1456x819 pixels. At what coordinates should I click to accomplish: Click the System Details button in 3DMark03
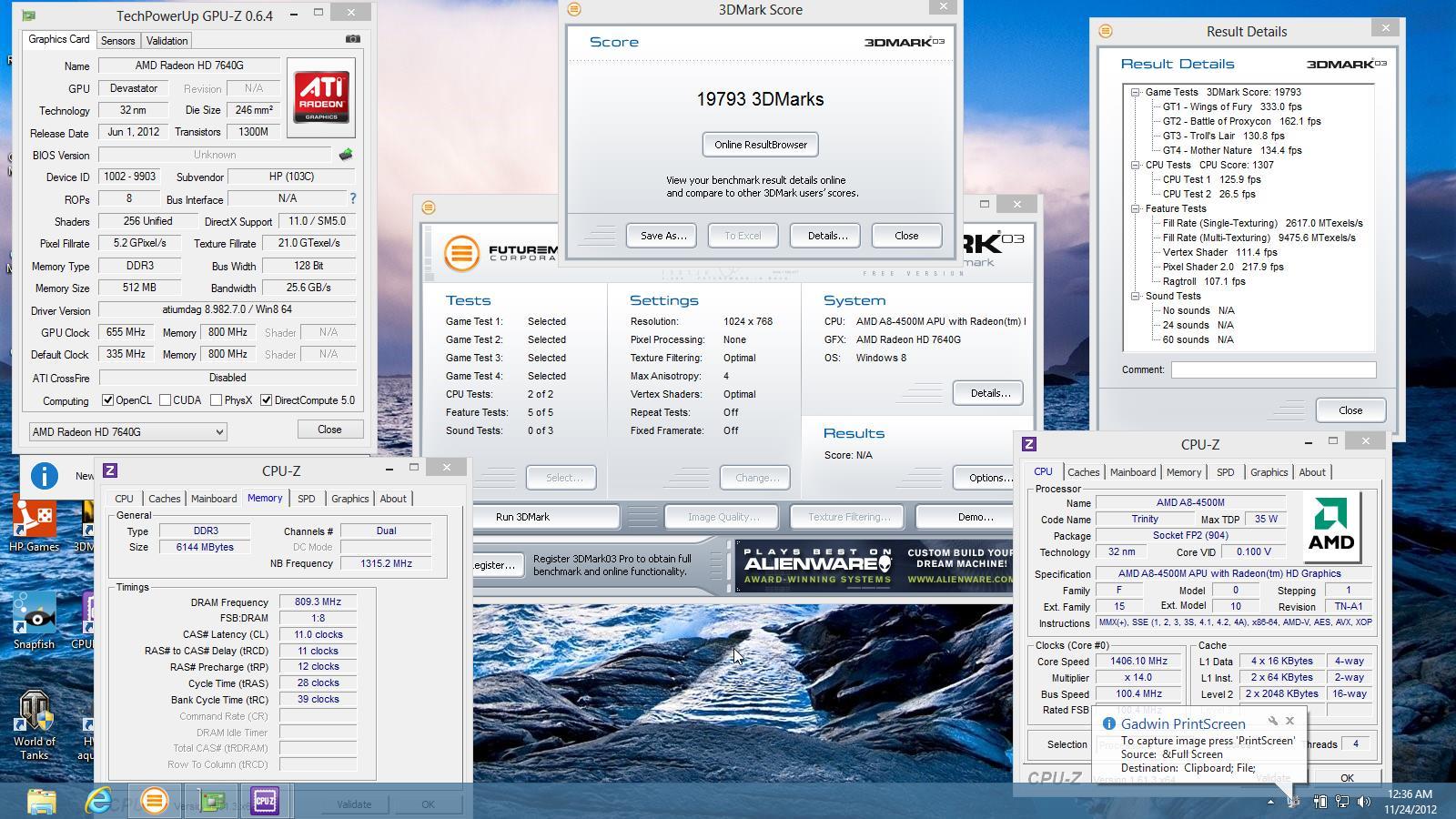click(x=988, y=393)
